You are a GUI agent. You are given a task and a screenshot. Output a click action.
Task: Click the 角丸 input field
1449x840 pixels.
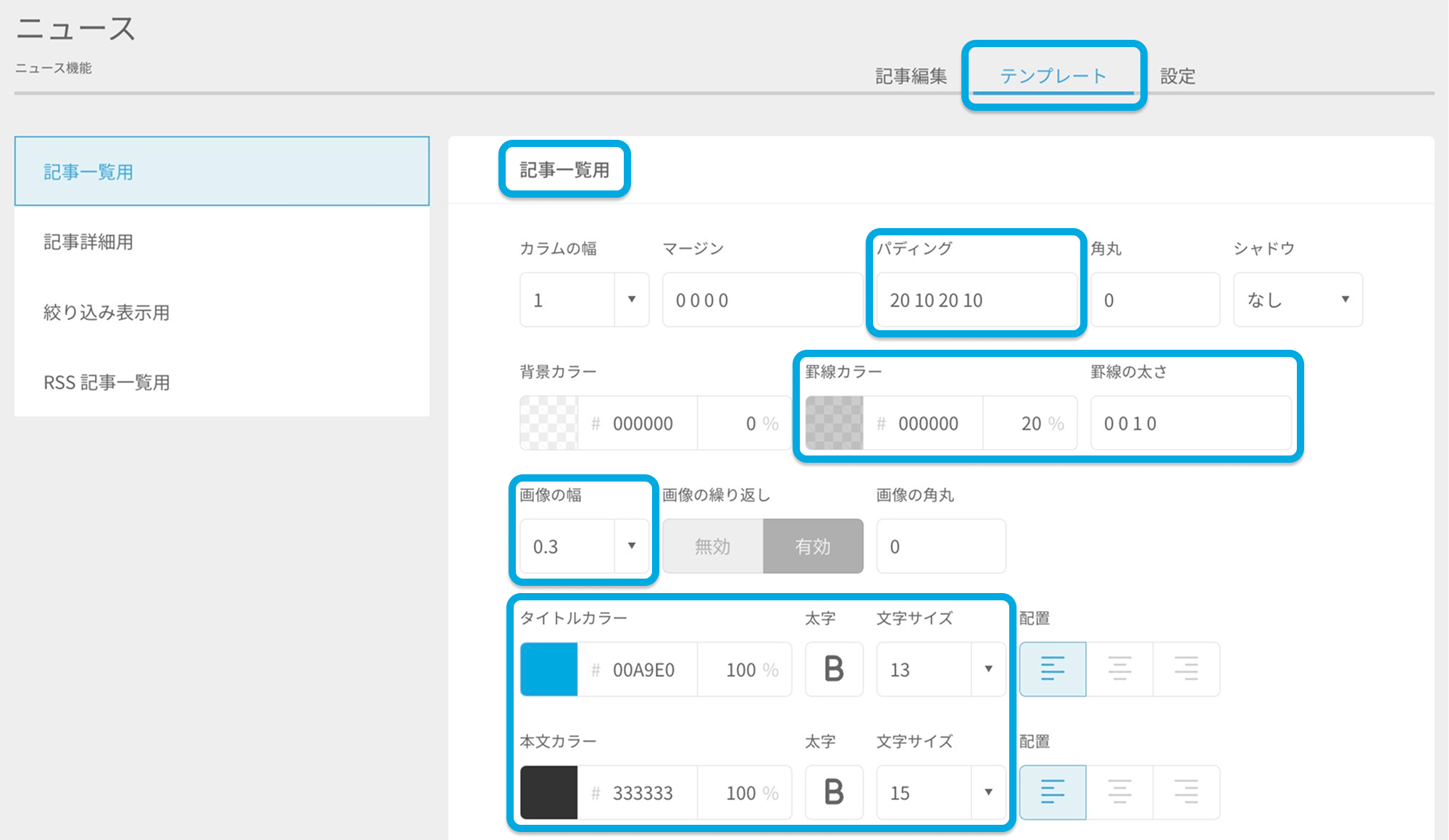pos(1155,300)
